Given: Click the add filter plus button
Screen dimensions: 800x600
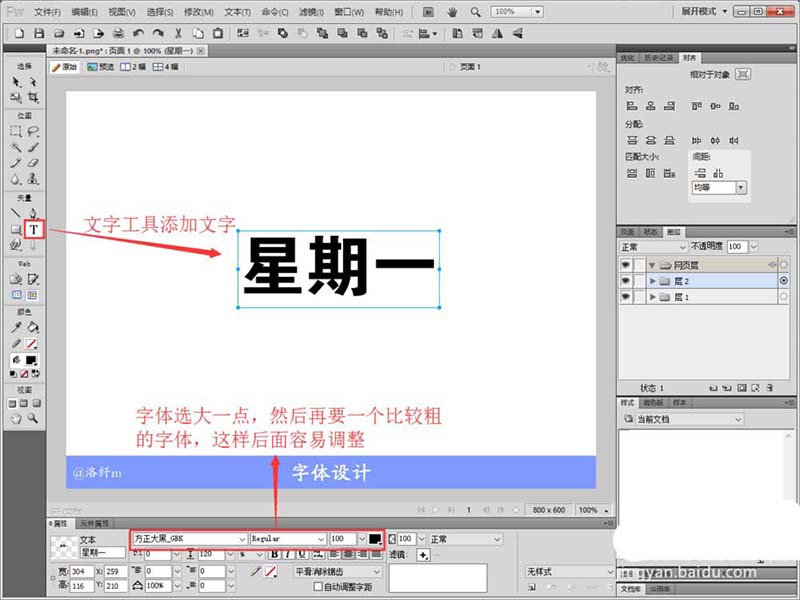Looking at the screenshot, I should click(423, 555).
